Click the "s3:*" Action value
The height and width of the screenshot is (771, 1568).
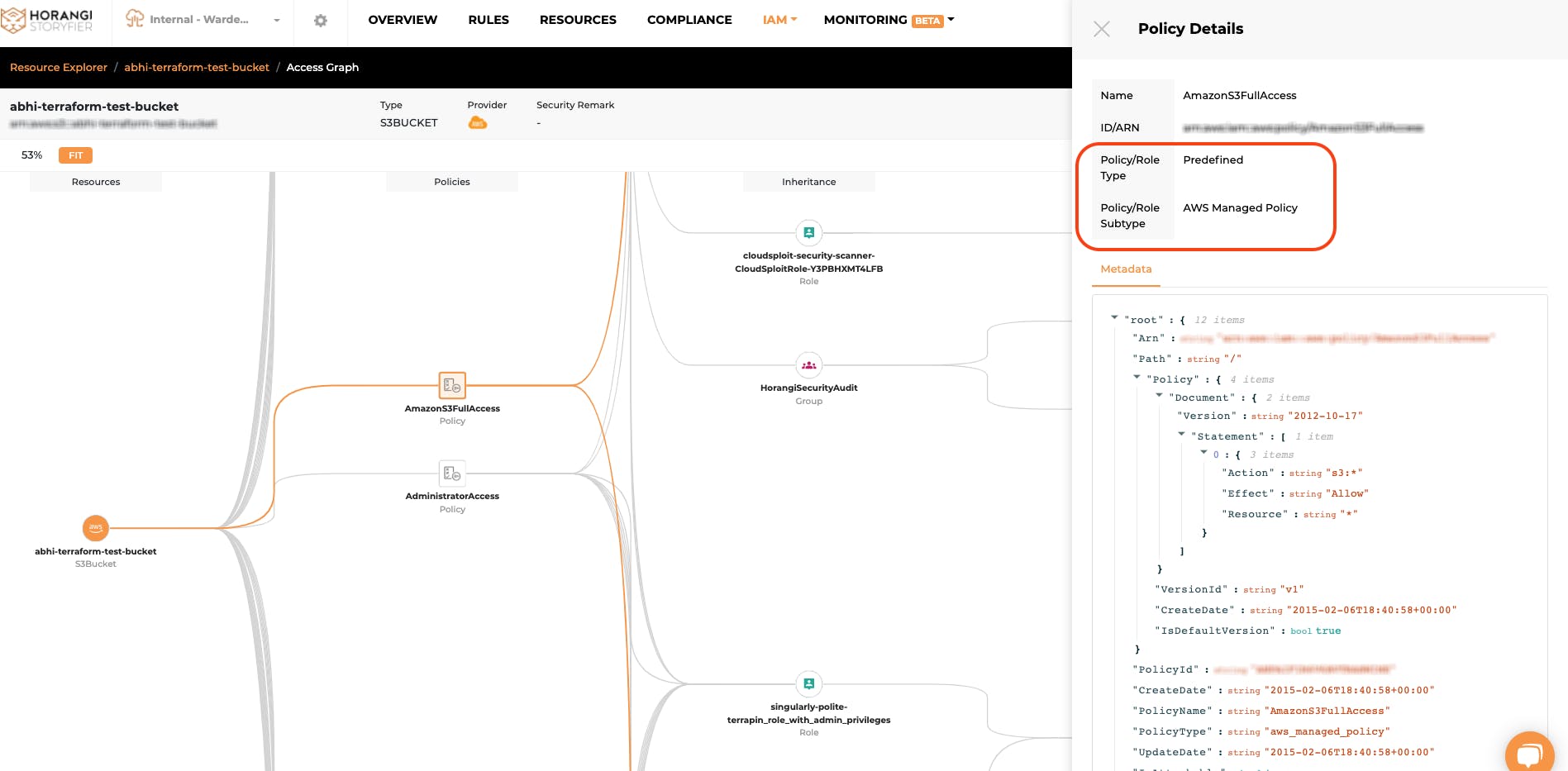1344,473
